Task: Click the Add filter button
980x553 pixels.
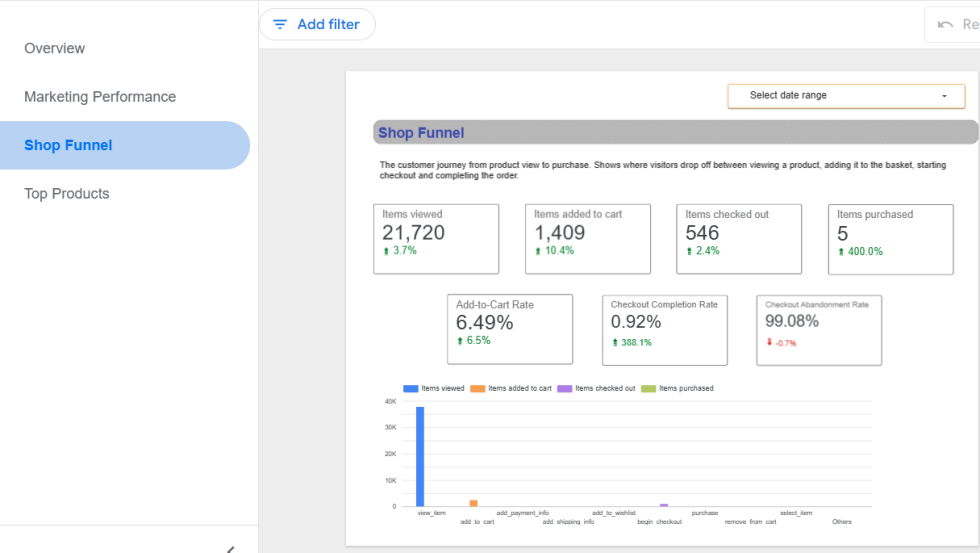Action: pyautogui.click(x=318, y=24)
